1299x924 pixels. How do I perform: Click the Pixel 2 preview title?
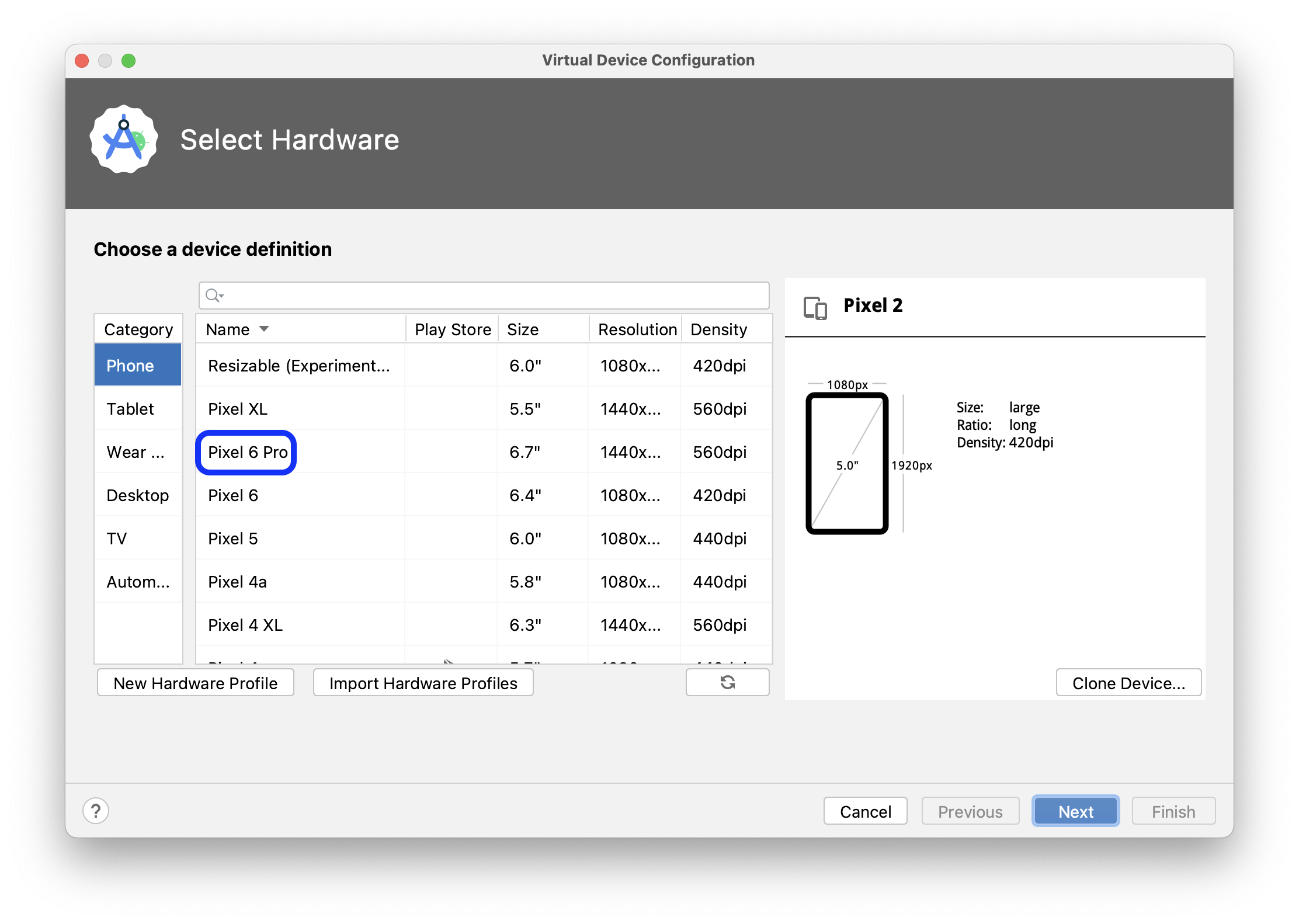pos(873,305)
